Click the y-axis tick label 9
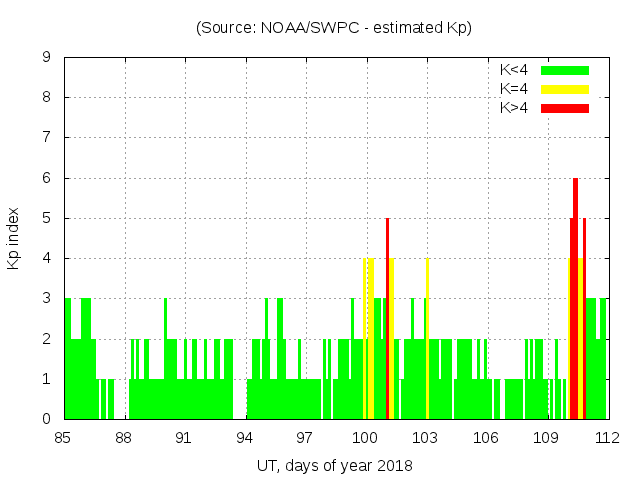The image size is (640, 480). pyautogui.click(x=47, y=57)
